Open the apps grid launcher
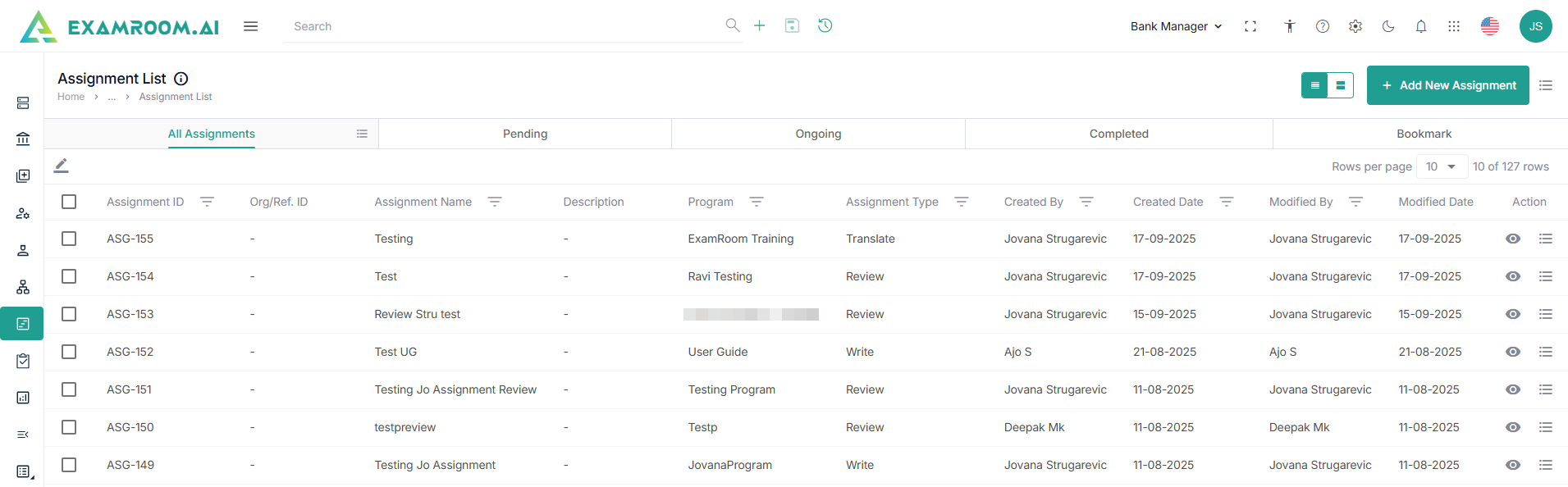The height and width of the screenshot is (487, 1568). tap(1453, 26)
